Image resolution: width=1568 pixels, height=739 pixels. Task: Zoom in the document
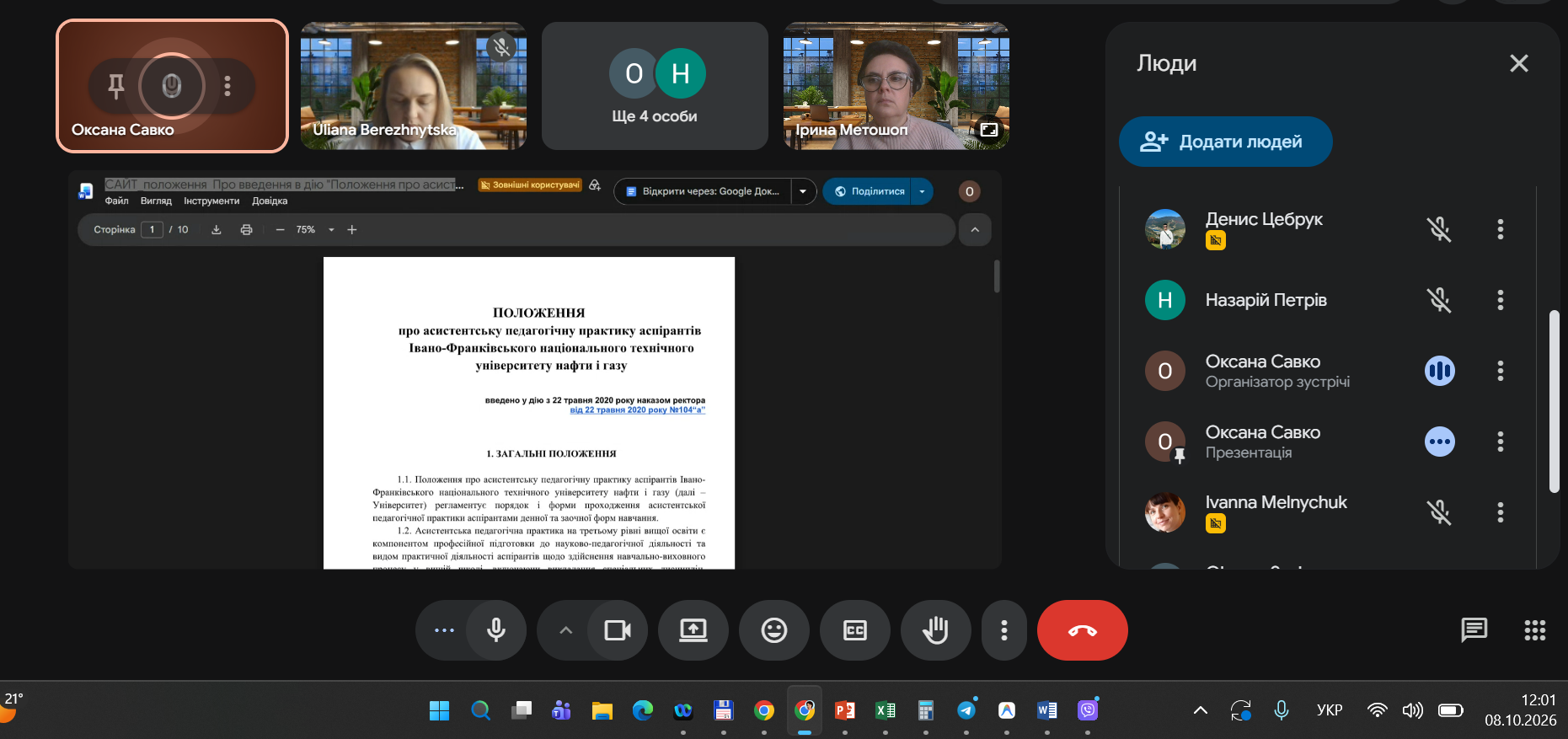(x=352, y=229)
